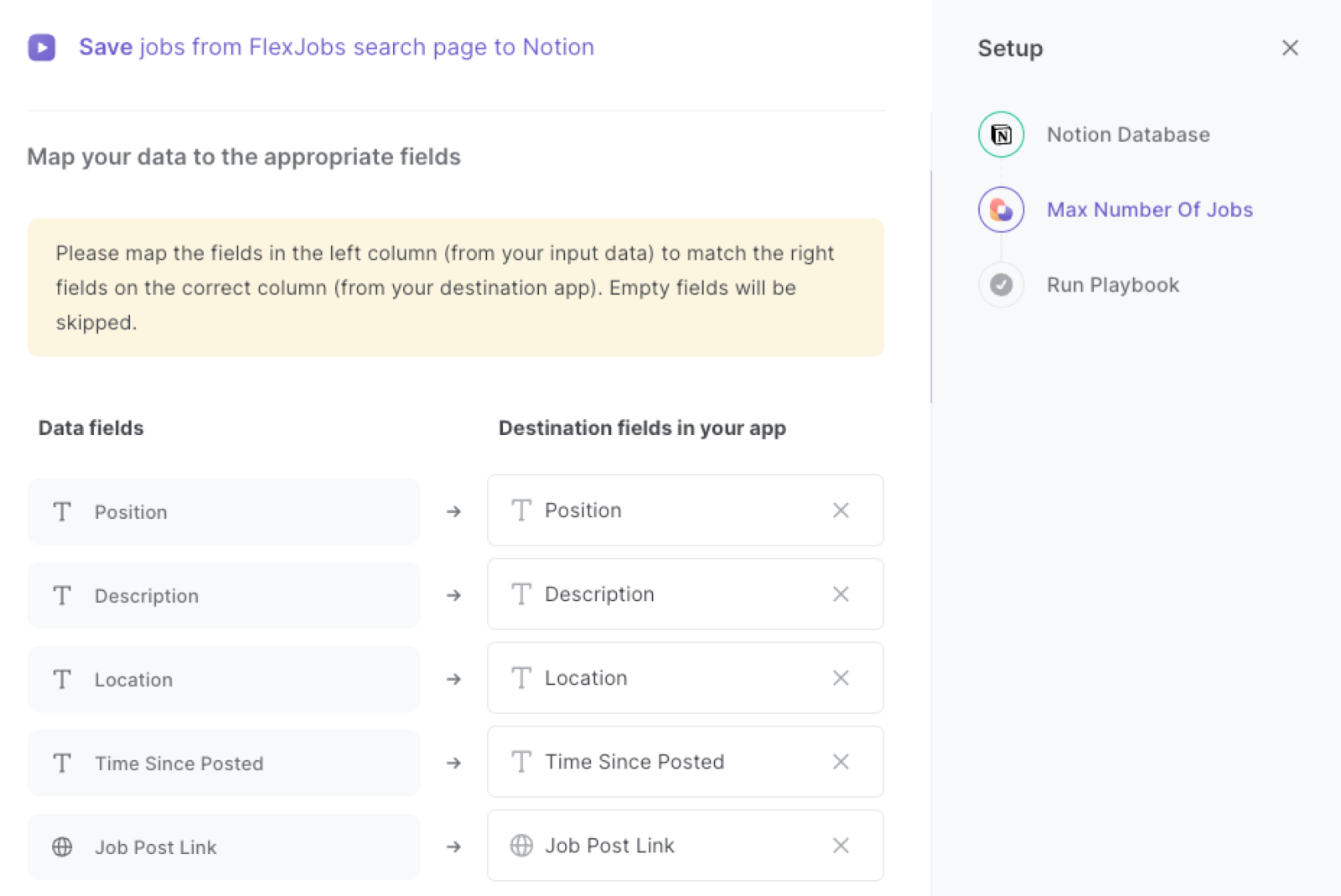Click the Location data field on left

(224, 679)
